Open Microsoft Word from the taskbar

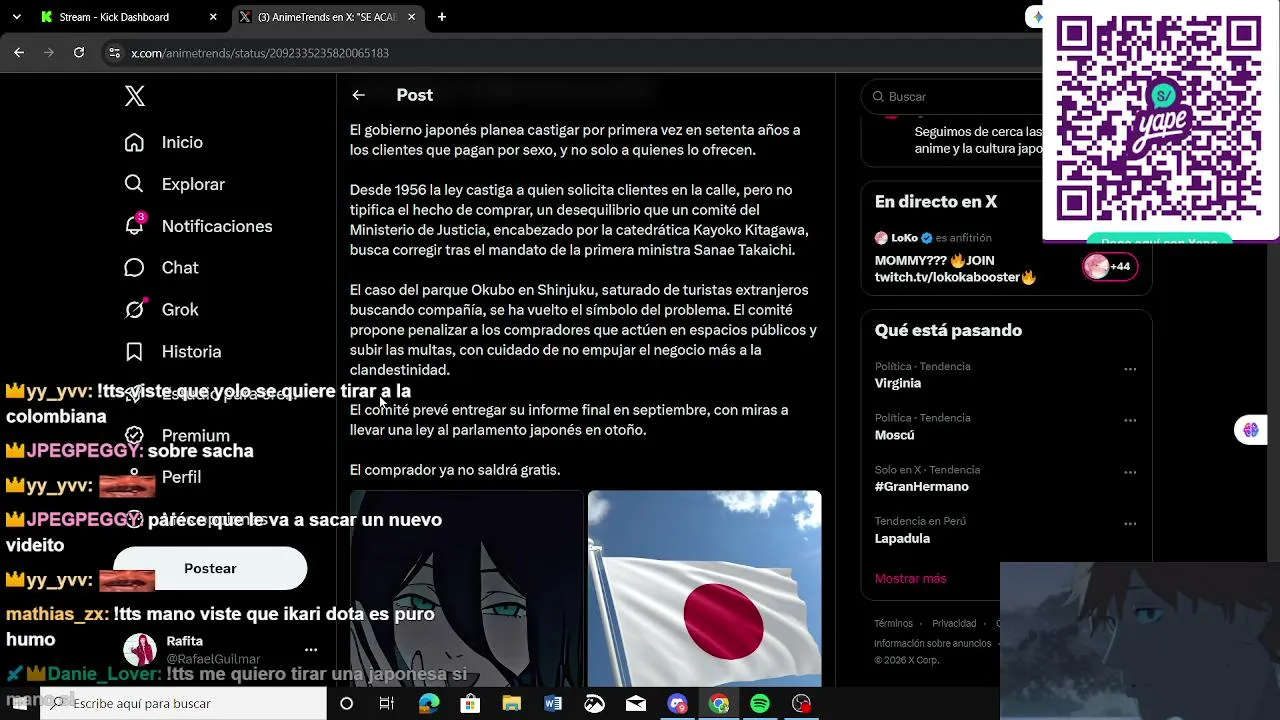tap(553, 704)
